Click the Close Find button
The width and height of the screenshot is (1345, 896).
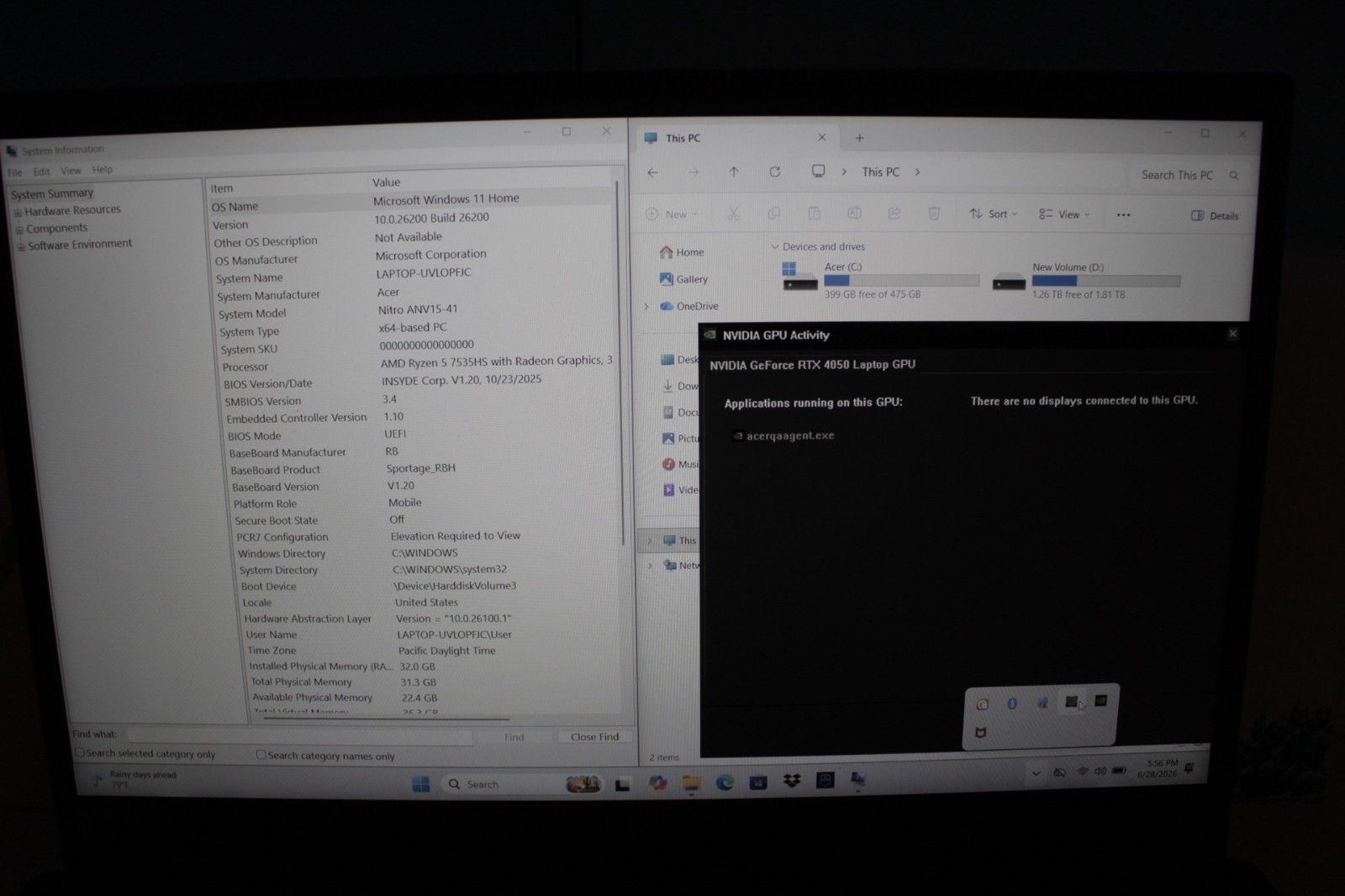pos(594,737)
